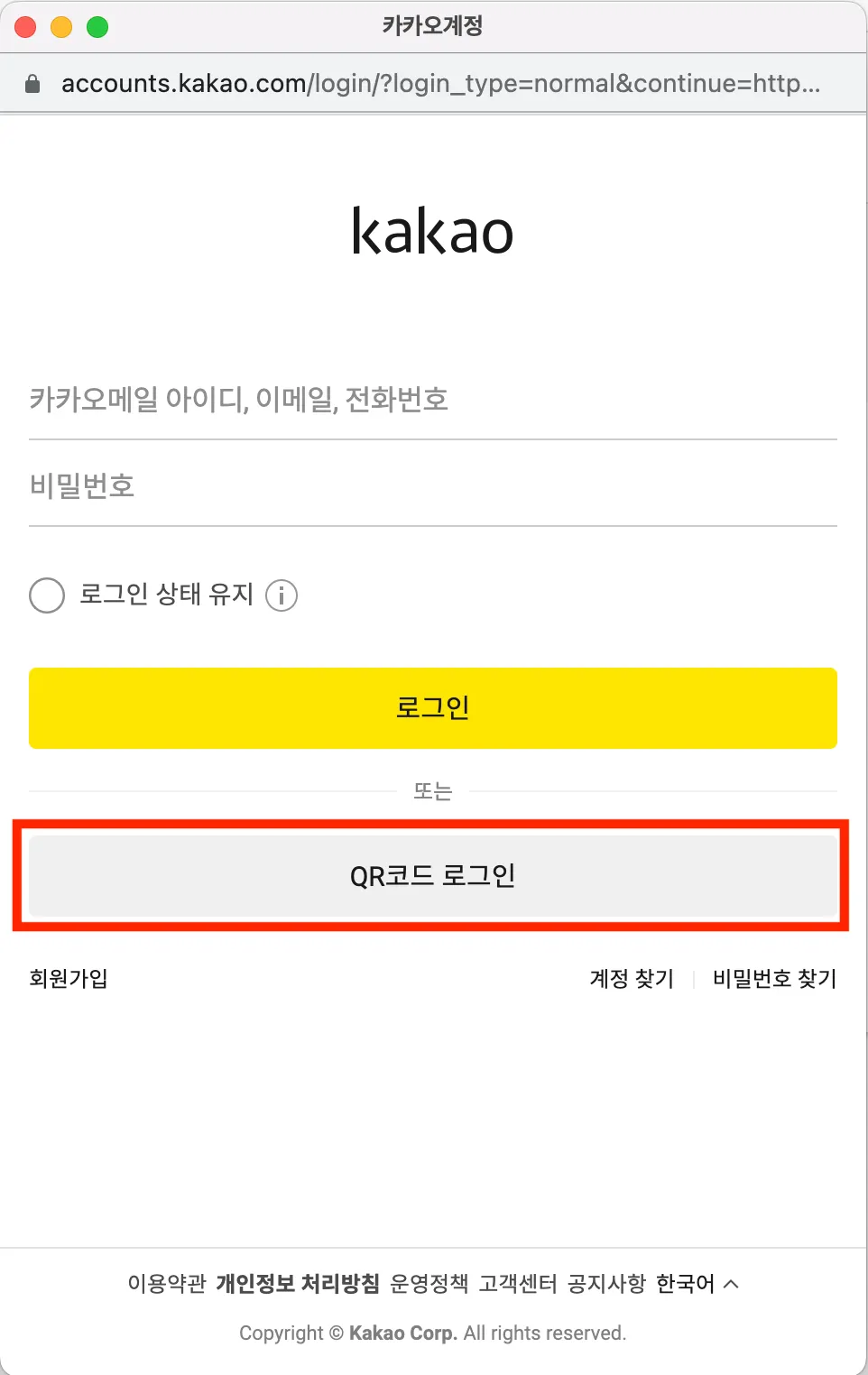The width and height of the screenshot is (868, 1375).
Task: Focus the Kakao ID, email, phone field
Action: (x=433, y=399)
